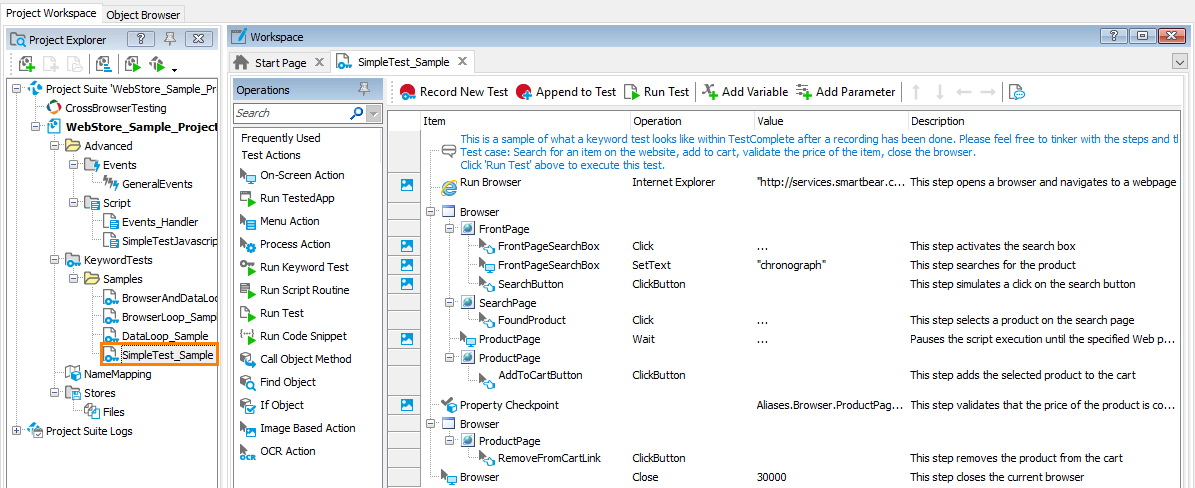Switch to Project Workspace tab
The image size is (1195, 488).
[52, 13]
